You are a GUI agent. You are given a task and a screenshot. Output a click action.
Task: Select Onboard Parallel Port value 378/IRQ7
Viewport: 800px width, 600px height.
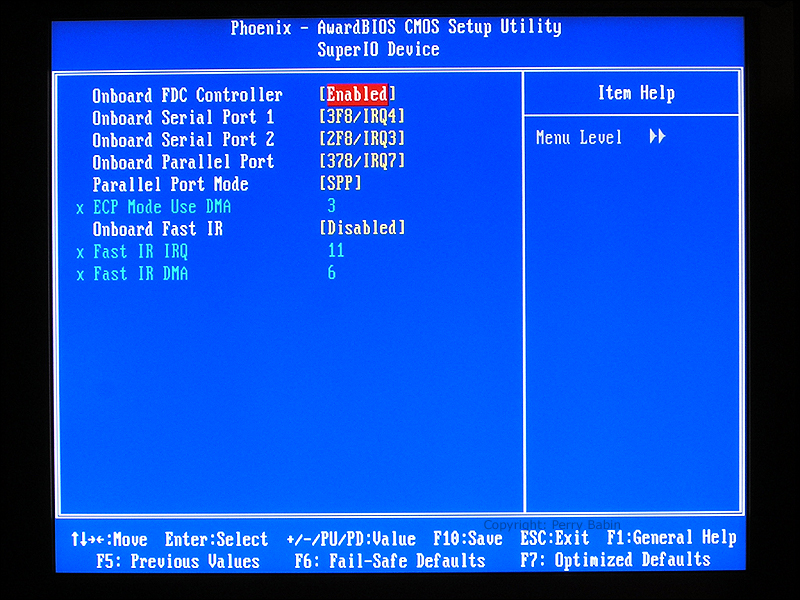(362, 161)
